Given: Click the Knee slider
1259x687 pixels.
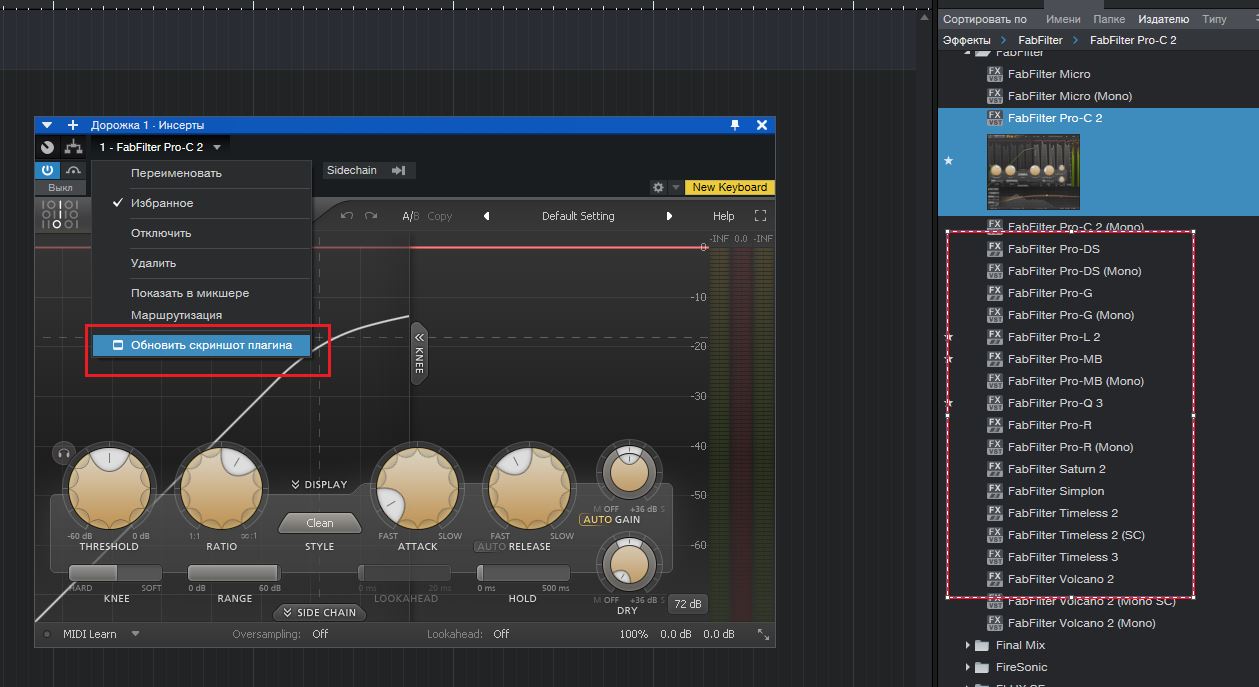Looking at the screenshot, I should pyautogui.click(x=115, y=573).
